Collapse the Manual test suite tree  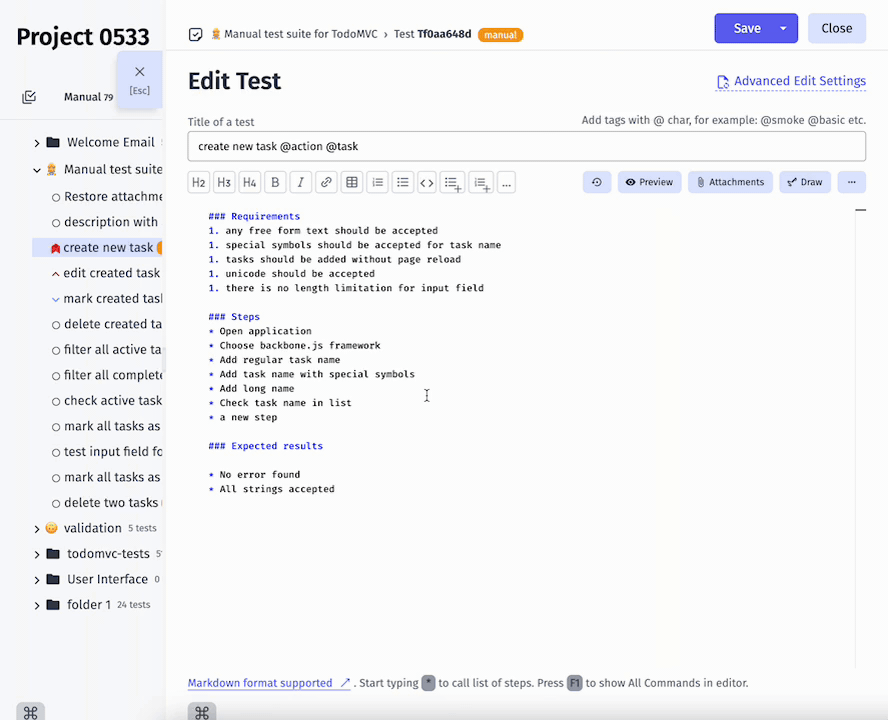coord(37,170)
